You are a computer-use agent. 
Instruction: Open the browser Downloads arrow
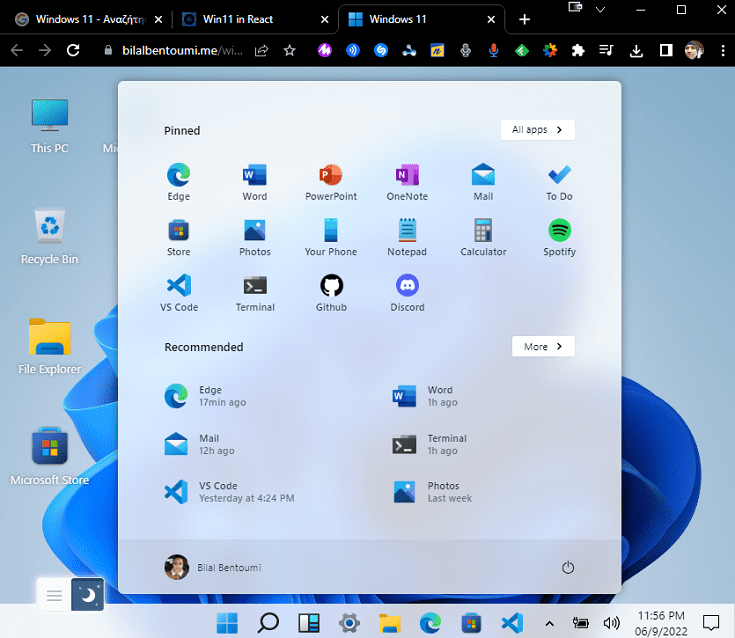tap(636, 50)
